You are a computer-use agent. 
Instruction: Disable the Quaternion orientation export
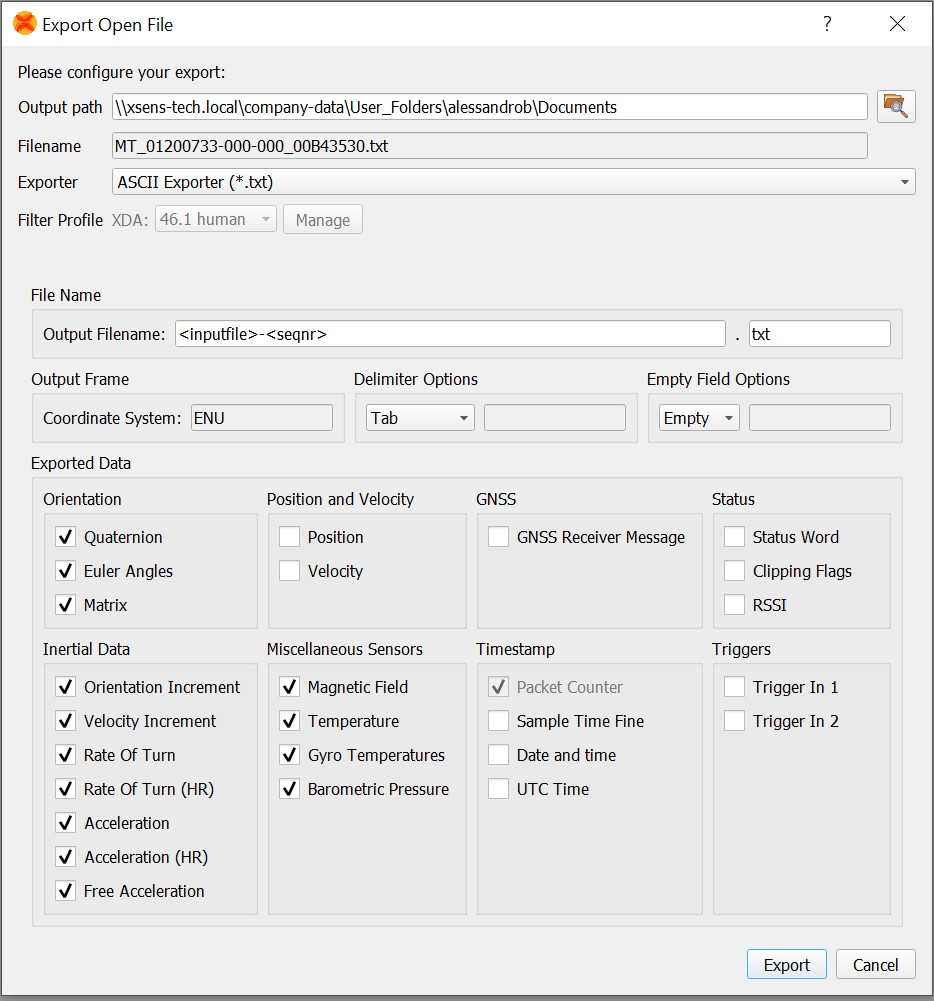click(65, 537)
